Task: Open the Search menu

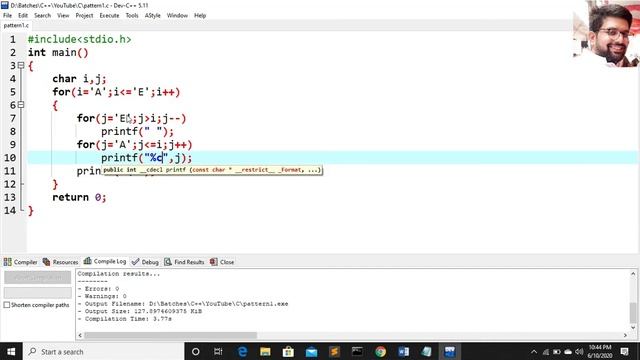Action: click(42, 16)
